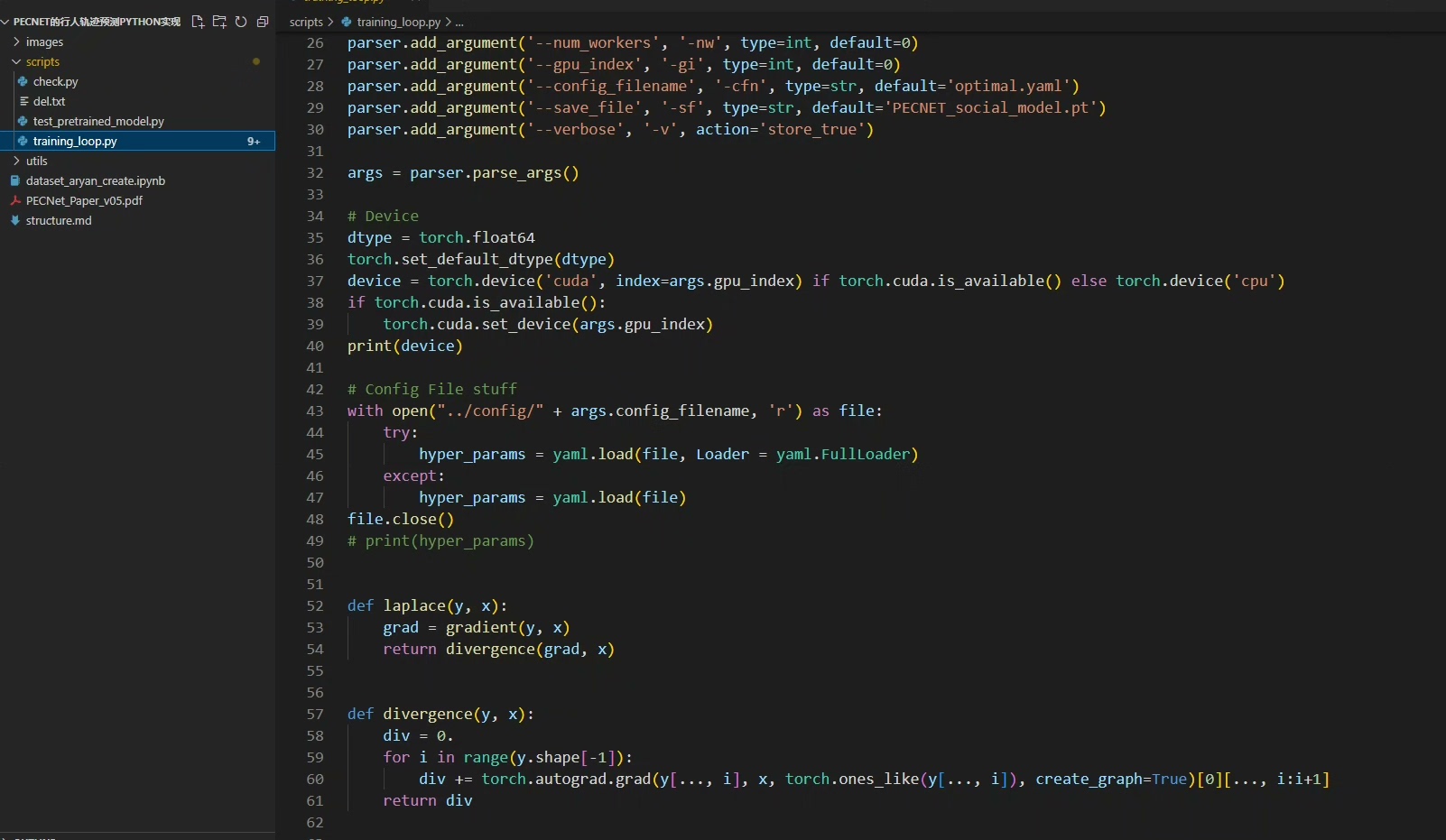Click 'scripts' in the breadcrumb path

(306, 22)
